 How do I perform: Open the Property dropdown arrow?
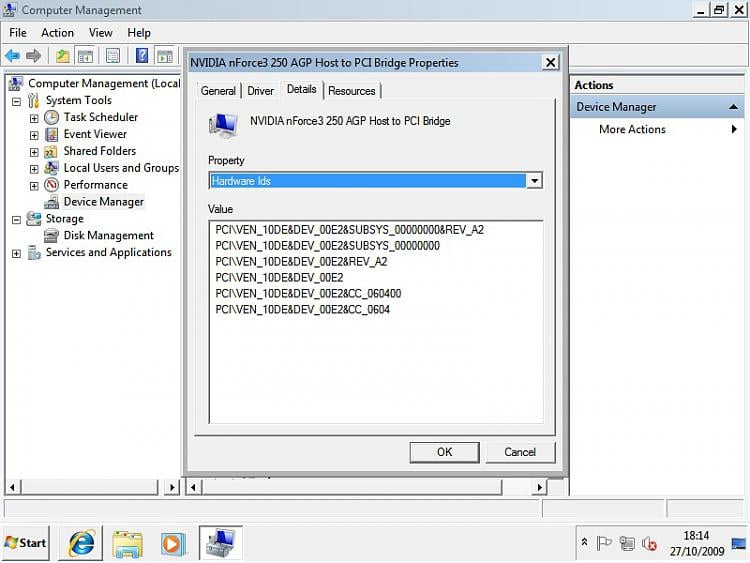(x=534, y=181)
